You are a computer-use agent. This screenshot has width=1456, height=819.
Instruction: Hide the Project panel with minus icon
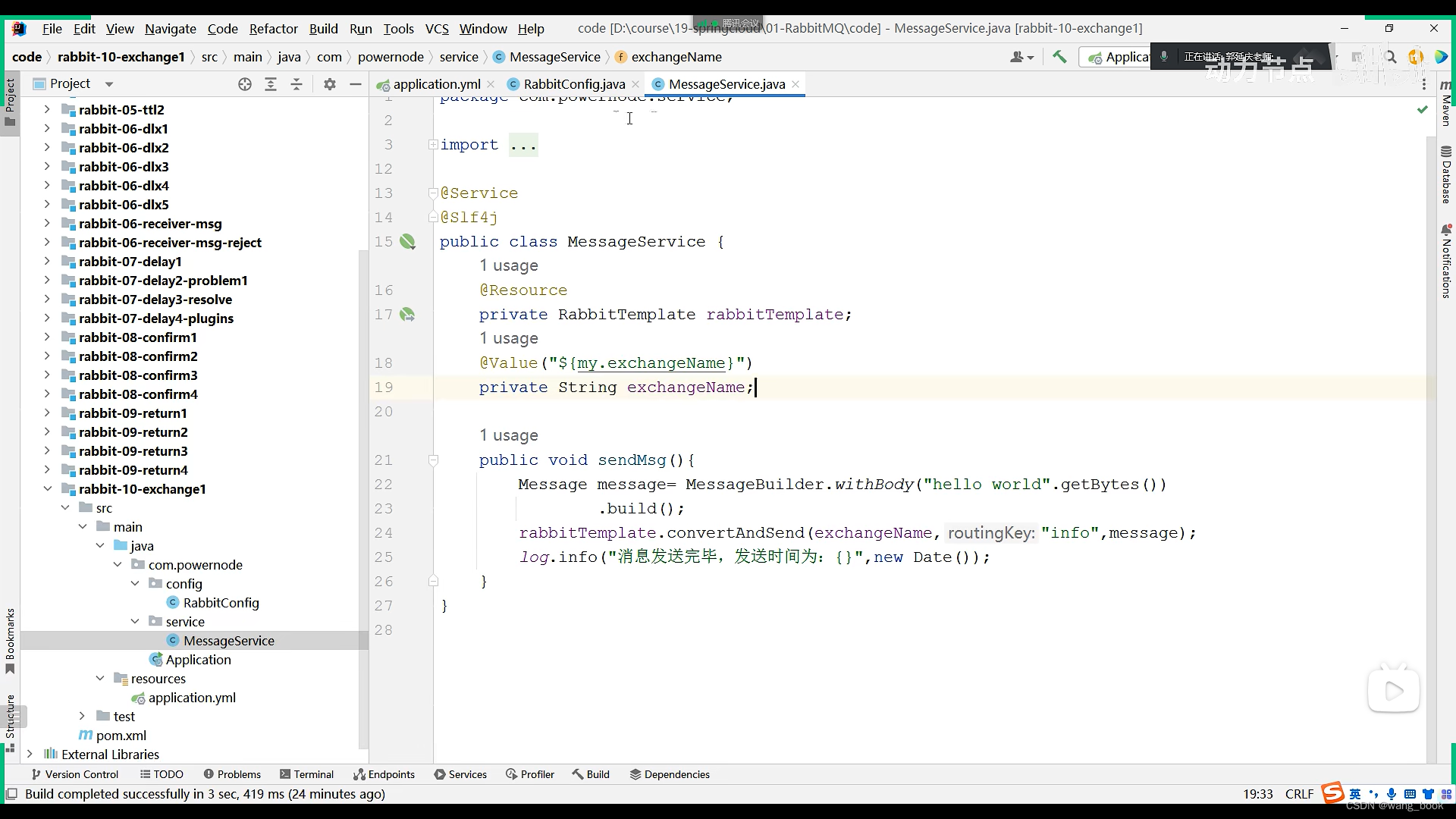pyautogui.click(x=355, y=84)
